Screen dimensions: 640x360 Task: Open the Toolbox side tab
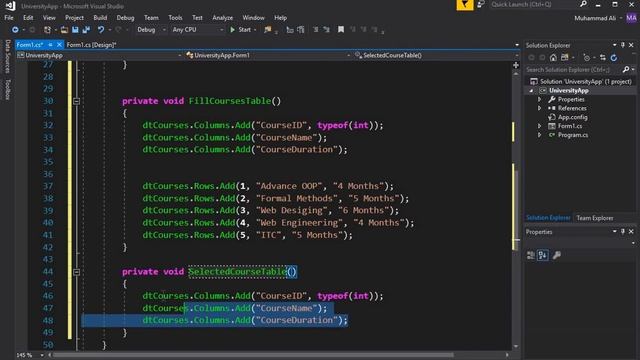tap(7, 89)
